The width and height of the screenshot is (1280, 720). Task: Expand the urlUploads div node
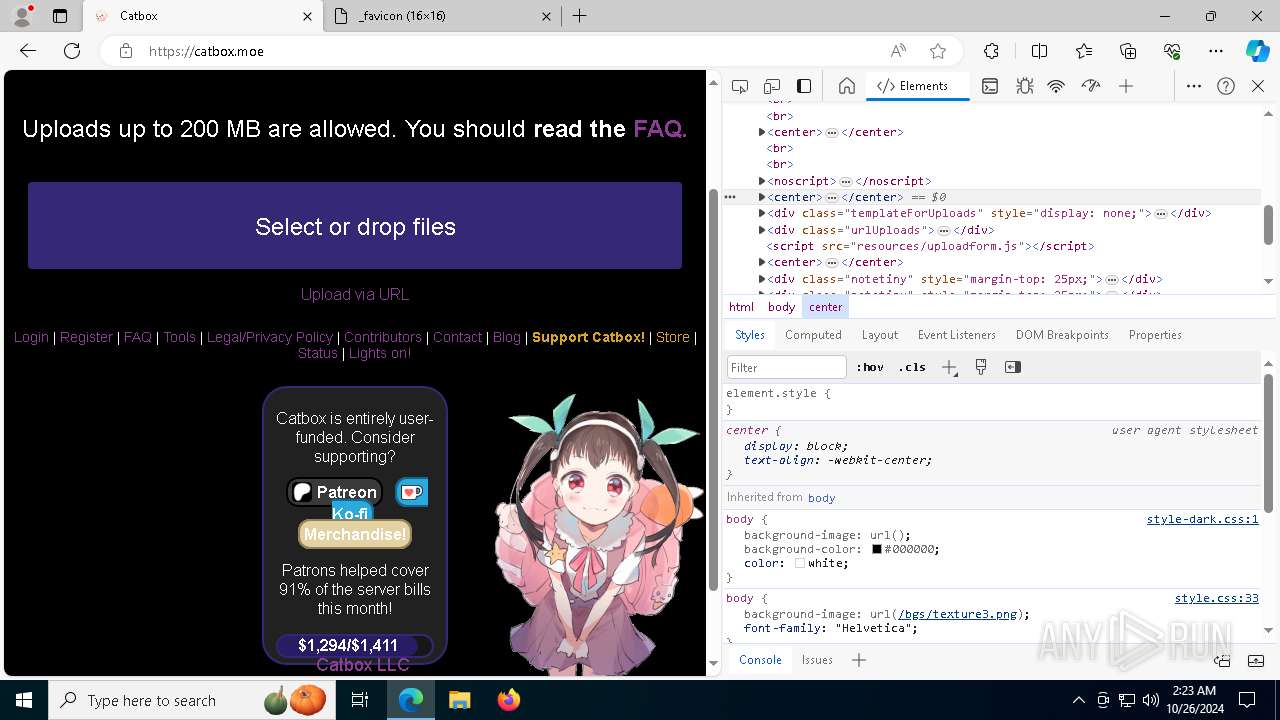click(762, 230)
